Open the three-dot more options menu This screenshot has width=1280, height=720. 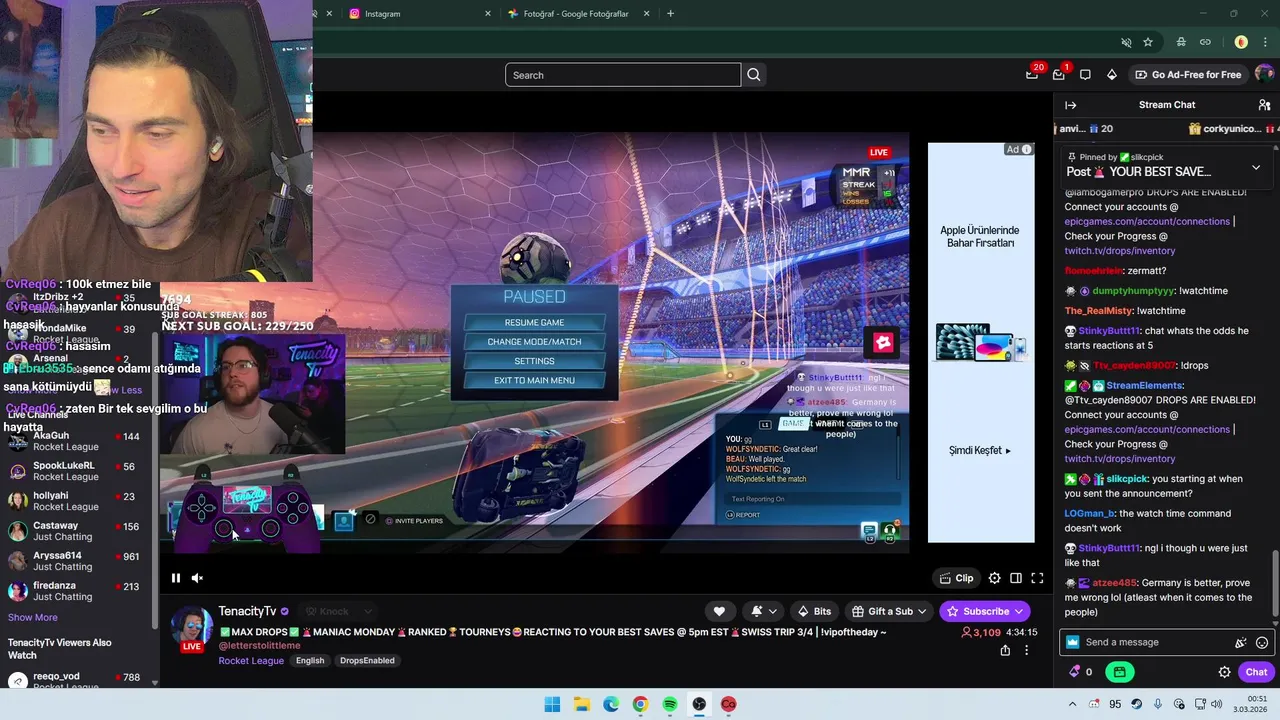(x=1027, y=650)
